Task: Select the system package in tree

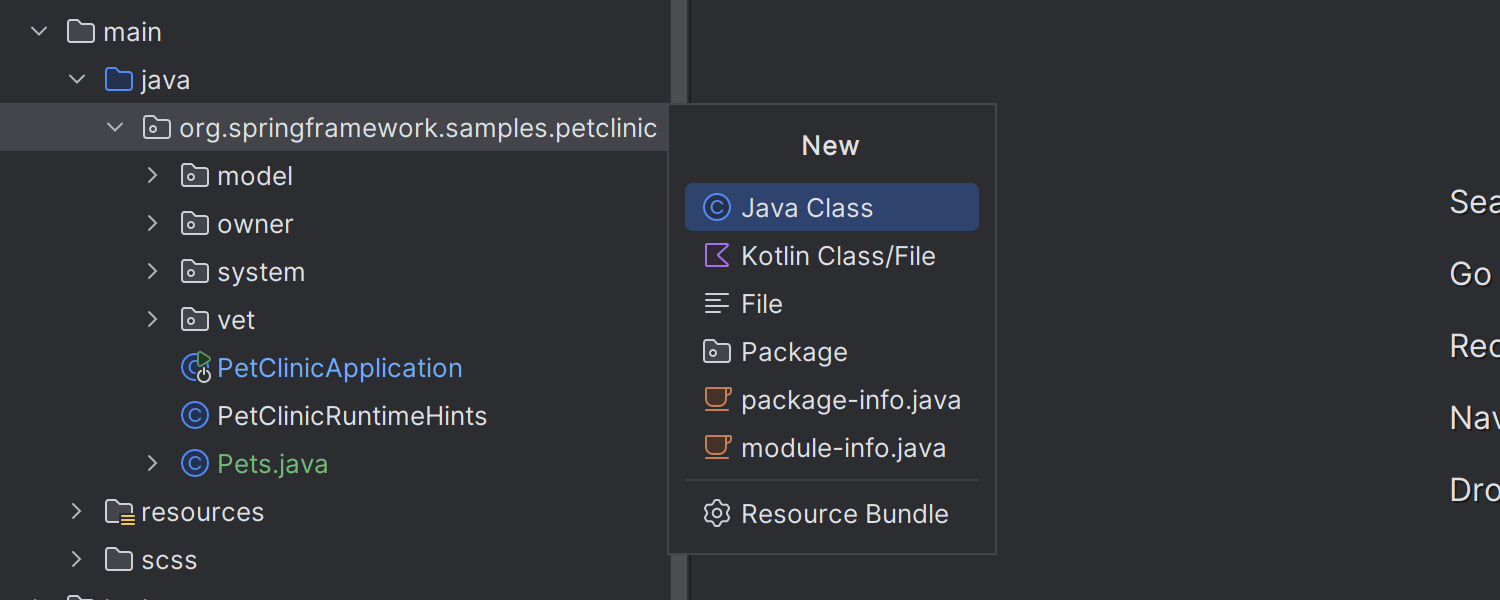Action: [x=260, y=271]
